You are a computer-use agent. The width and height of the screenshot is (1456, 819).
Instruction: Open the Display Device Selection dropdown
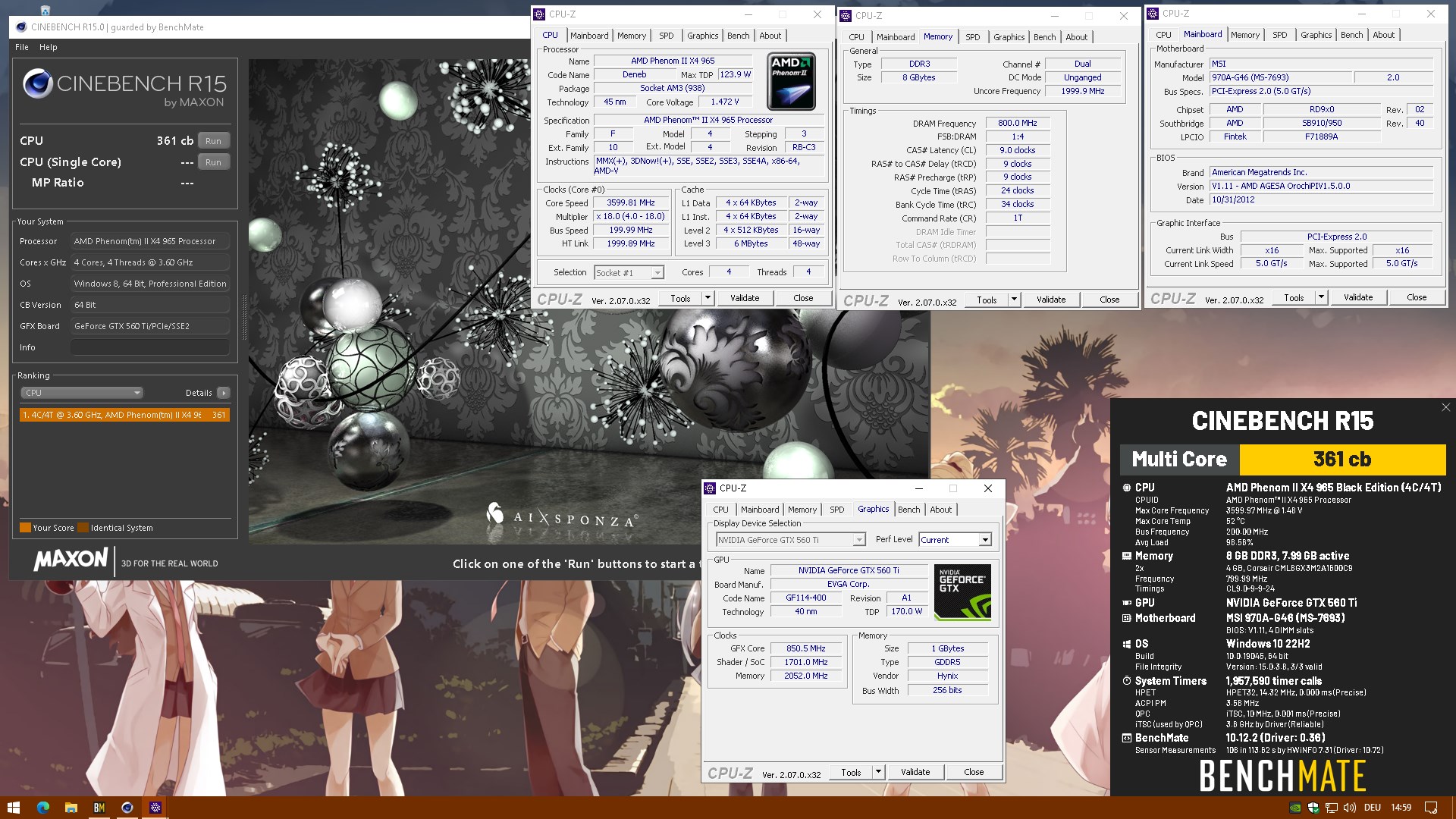click(790, 540)
